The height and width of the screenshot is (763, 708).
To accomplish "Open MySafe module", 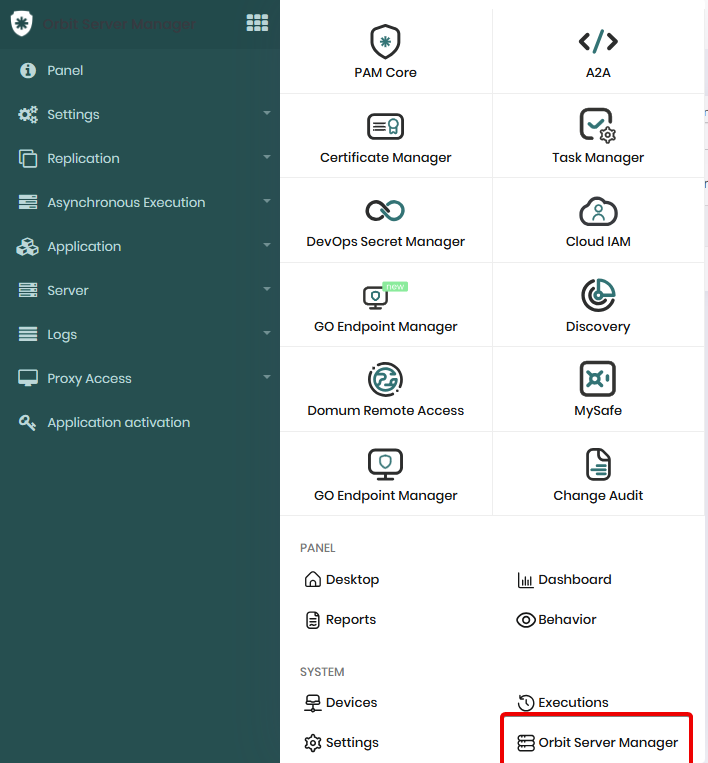I will [x=598, y=389].
